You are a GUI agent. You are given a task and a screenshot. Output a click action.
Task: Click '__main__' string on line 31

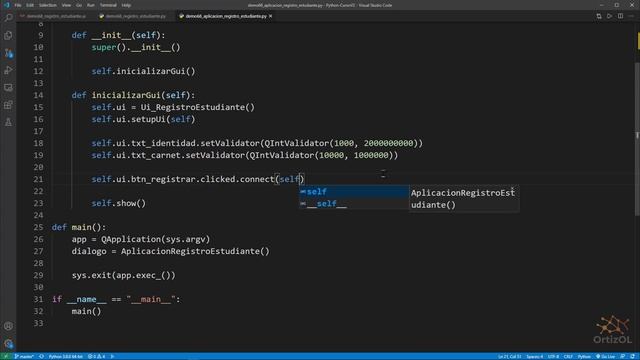coord(151,299)
